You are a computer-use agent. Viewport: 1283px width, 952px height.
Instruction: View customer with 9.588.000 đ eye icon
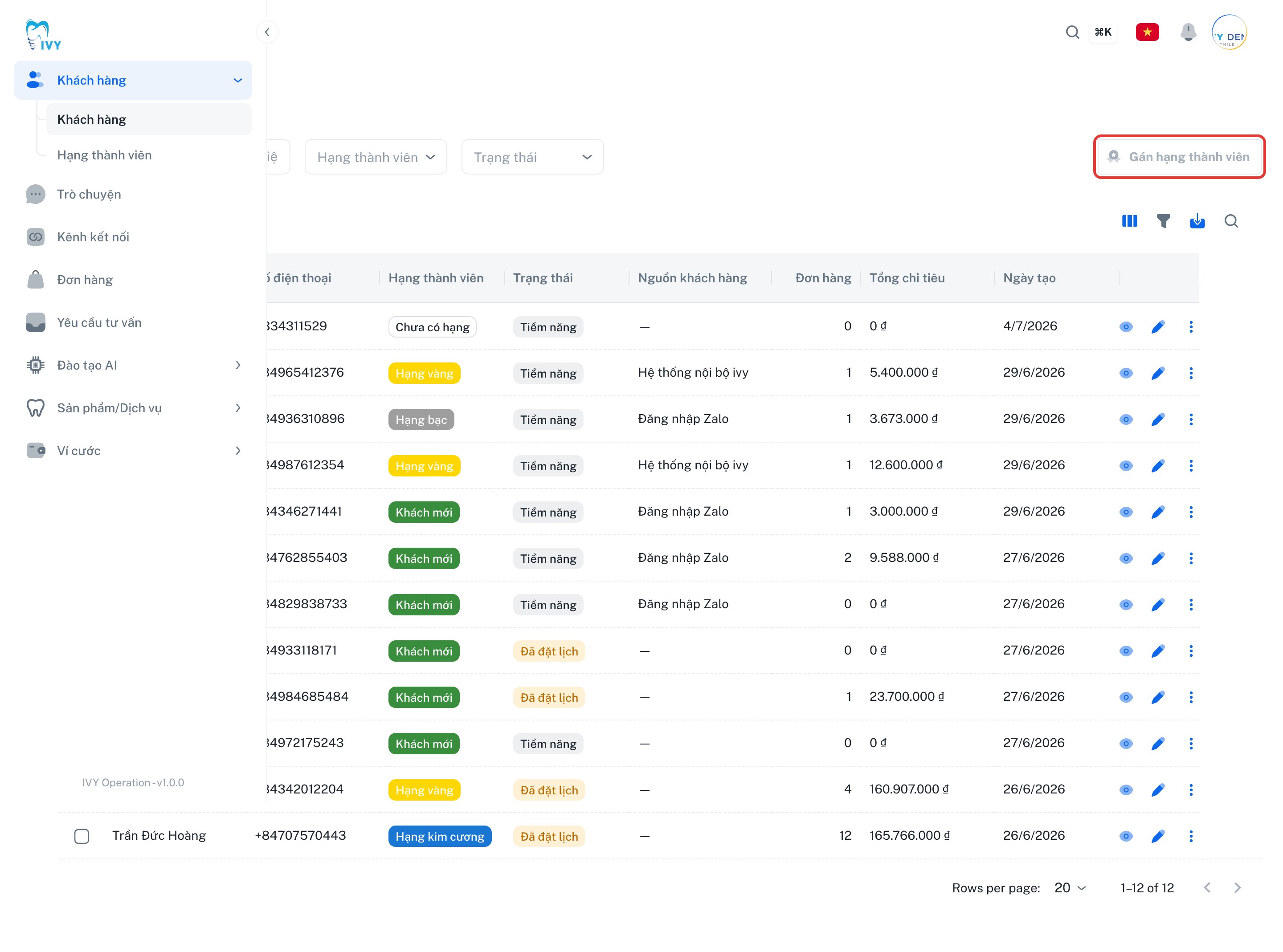[x=1126, y=558]
